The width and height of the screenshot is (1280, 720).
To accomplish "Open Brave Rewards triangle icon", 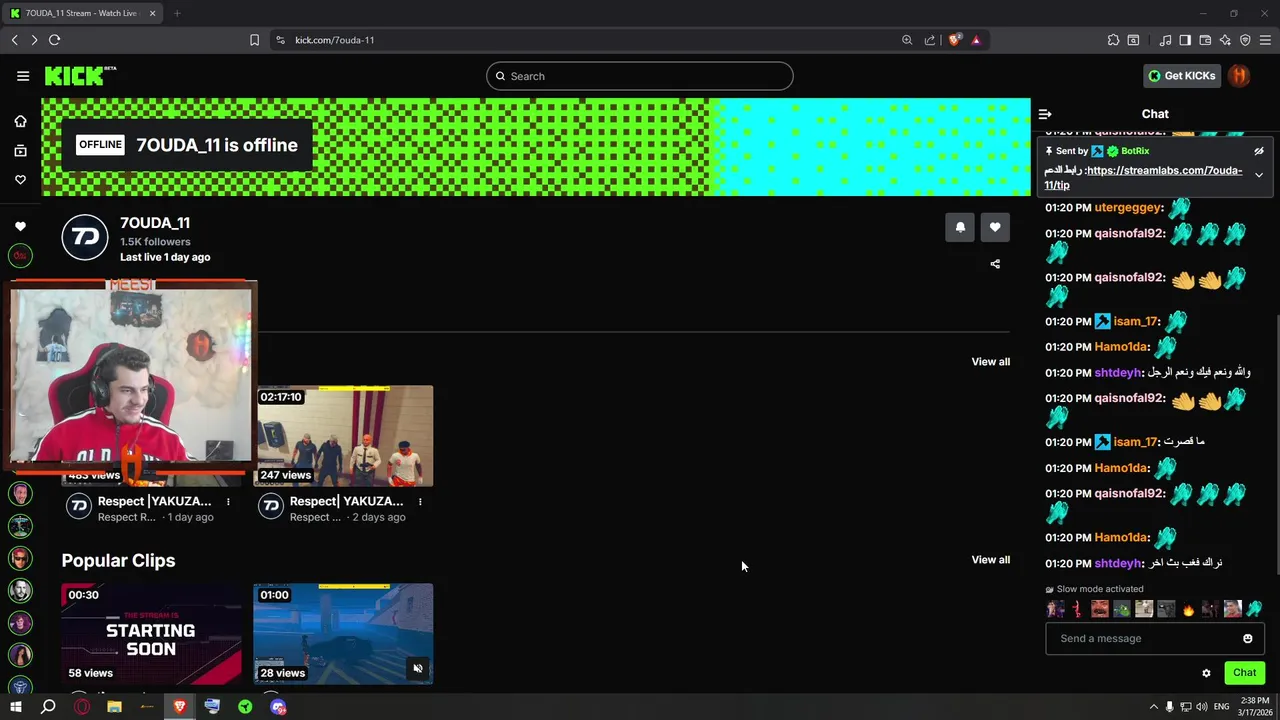I will coord(976,40).
